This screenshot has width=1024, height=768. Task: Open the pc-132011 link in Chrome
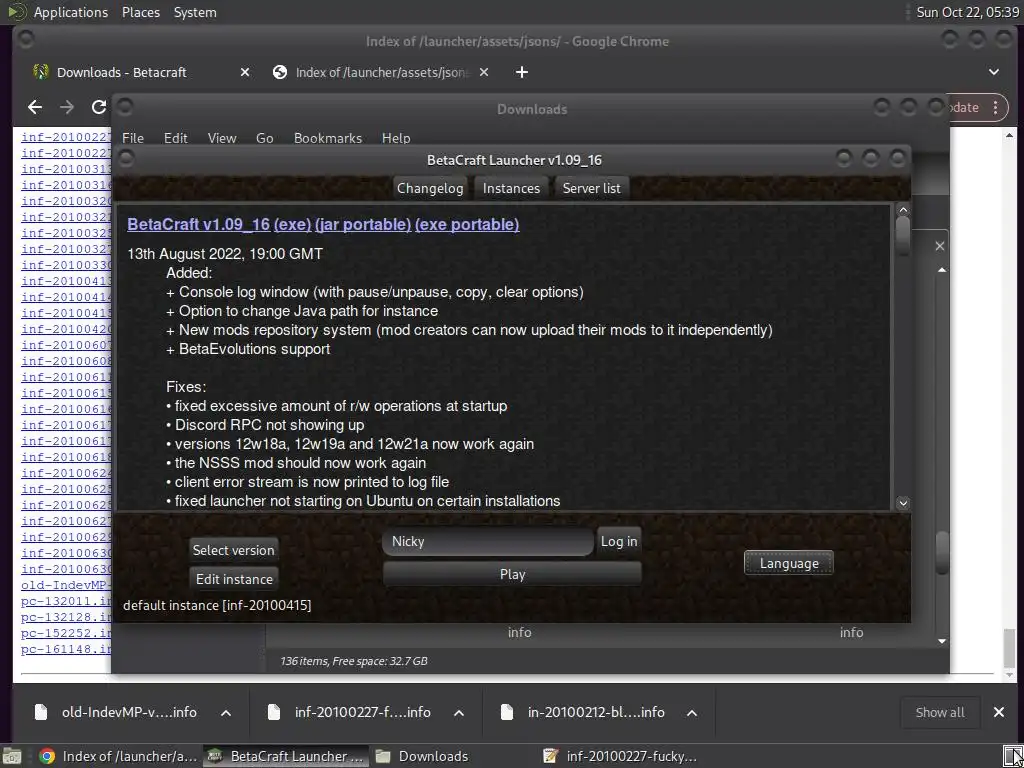(x=66, y=601)
